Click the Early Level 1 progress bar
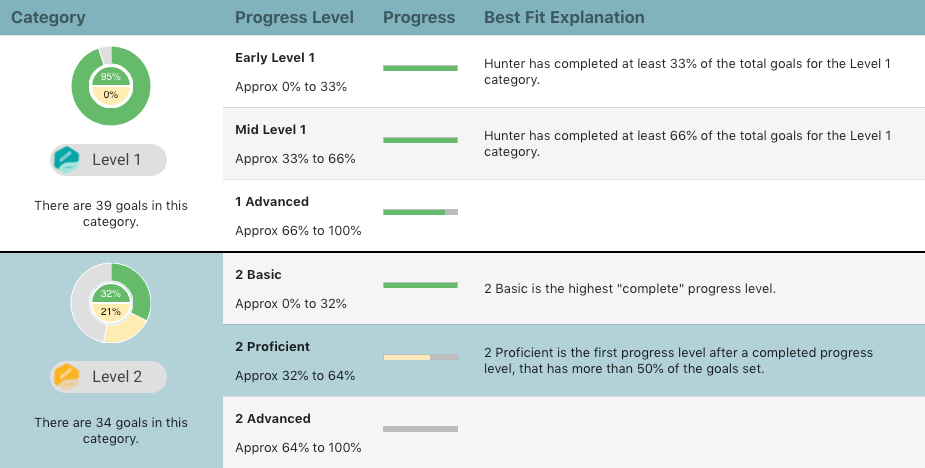 [x=420, y=68]
